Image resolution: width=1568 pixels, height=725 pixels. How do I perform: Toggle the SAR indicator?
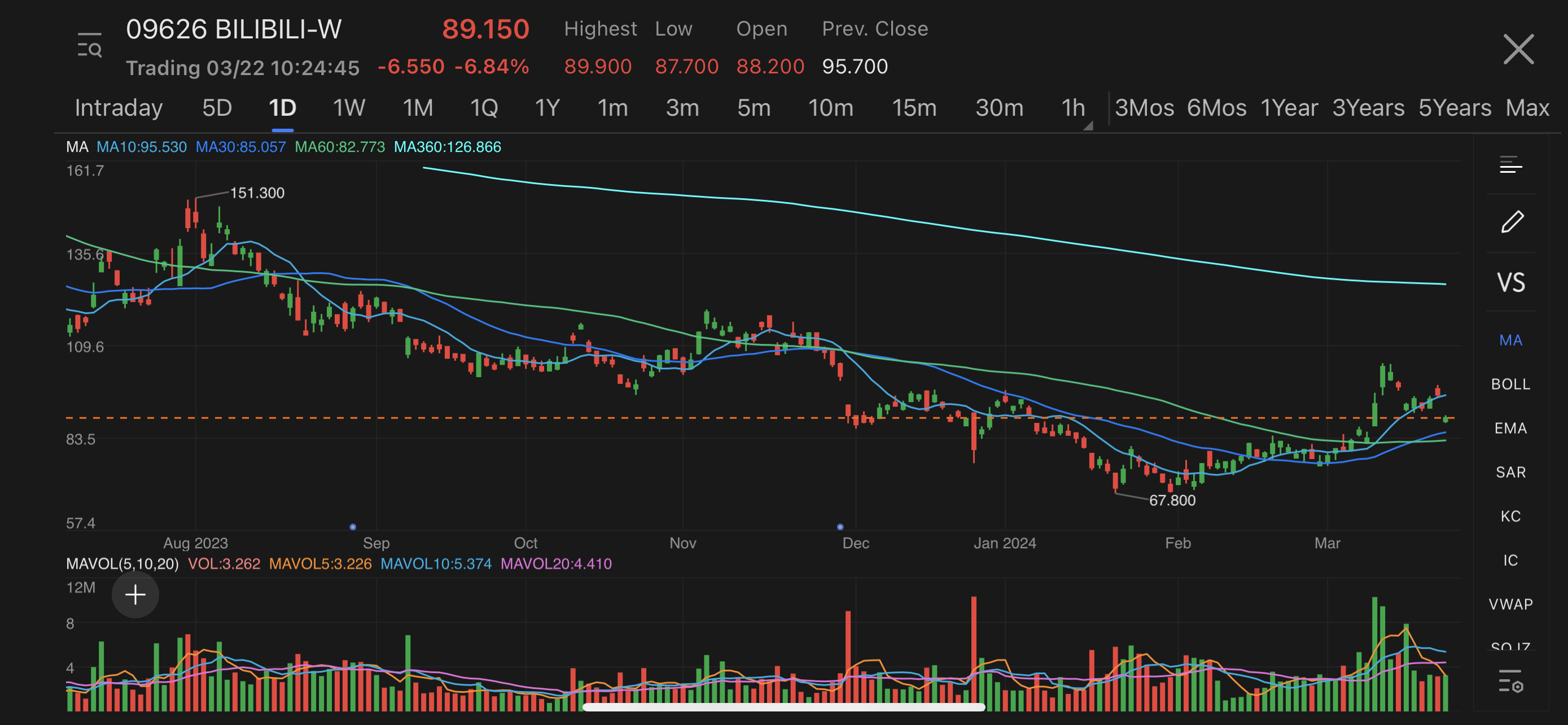(1511, 472)
